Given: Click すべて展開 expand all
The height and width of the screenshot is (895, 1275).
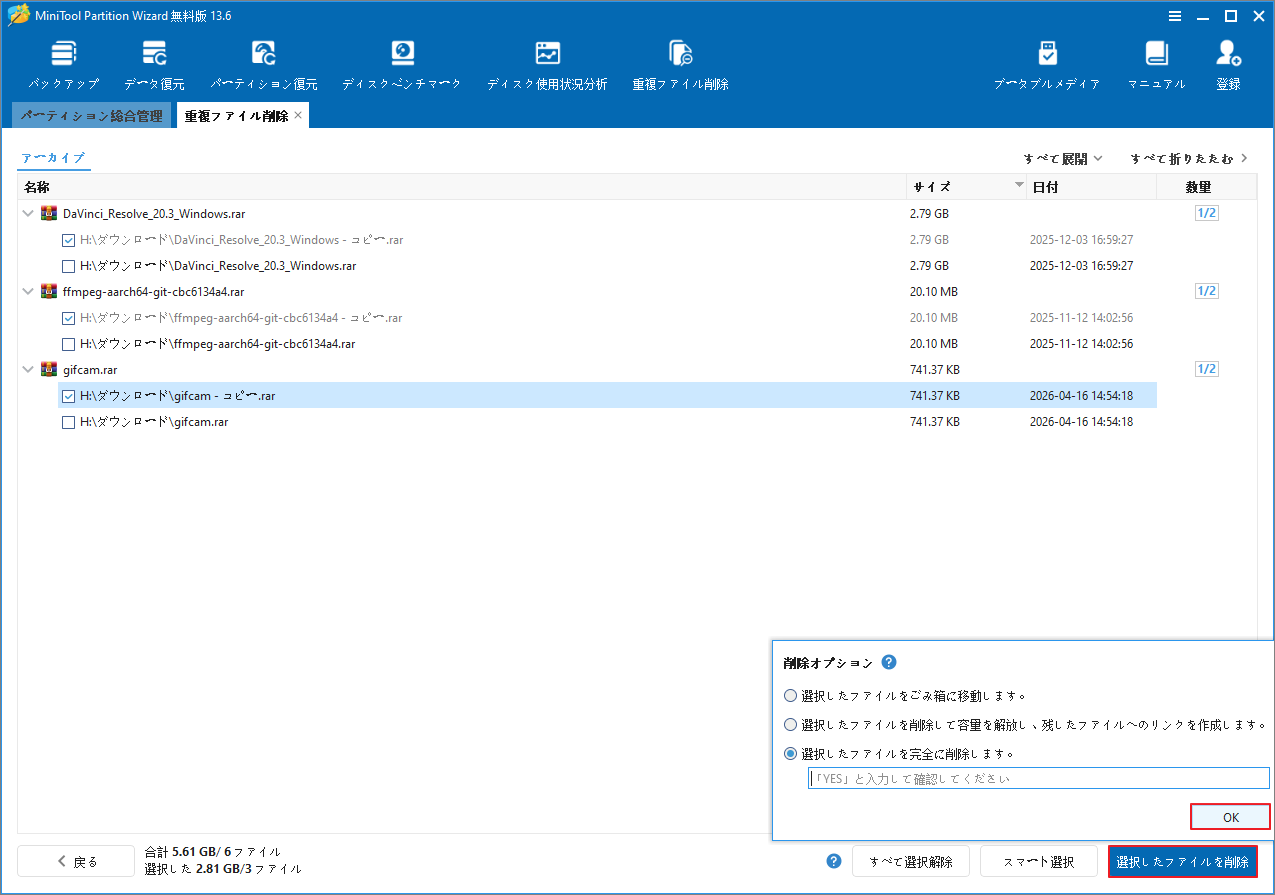Looking at the screenshot, I should [x=1063, y=158].
